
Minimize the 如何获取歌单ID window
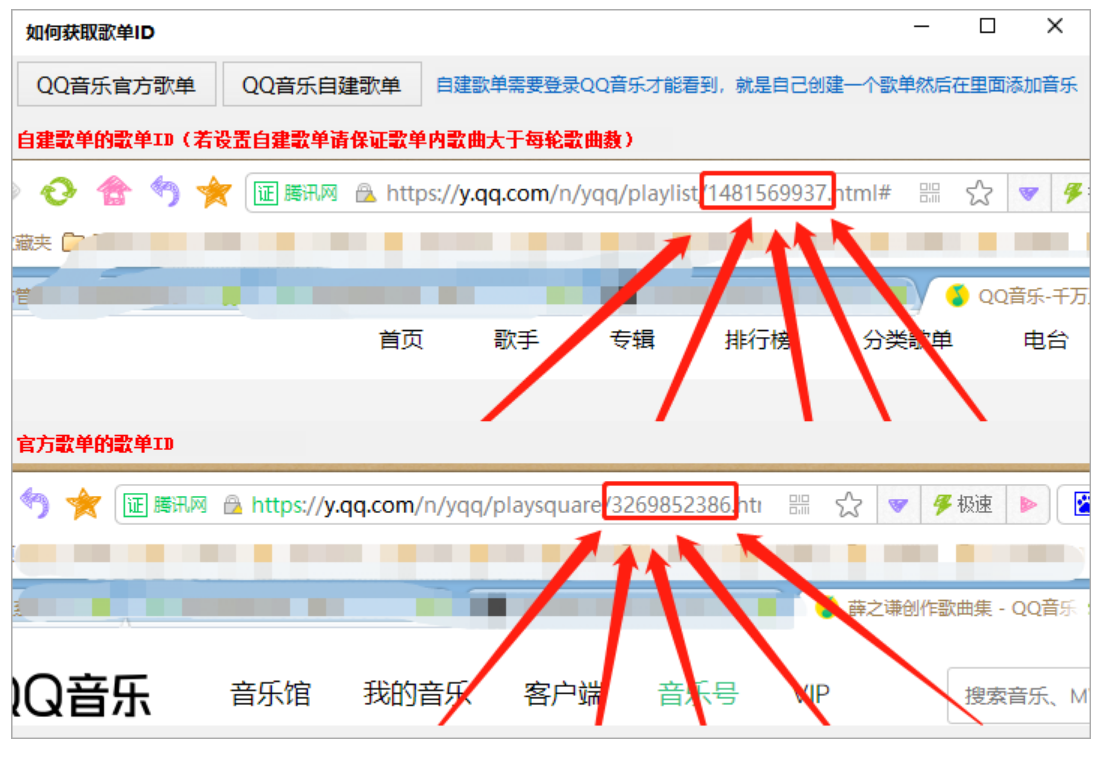point(921,27)
